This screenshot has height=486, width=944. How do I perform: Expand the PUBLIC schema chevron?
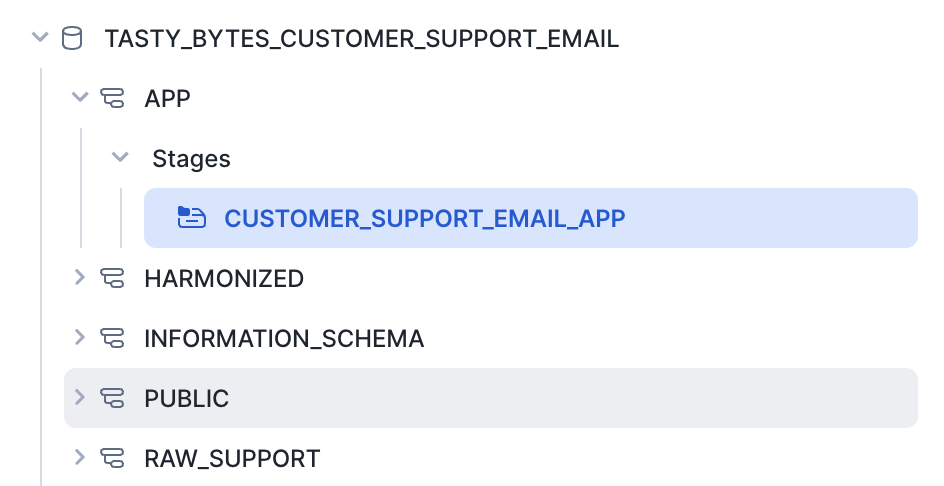point(81,398)
